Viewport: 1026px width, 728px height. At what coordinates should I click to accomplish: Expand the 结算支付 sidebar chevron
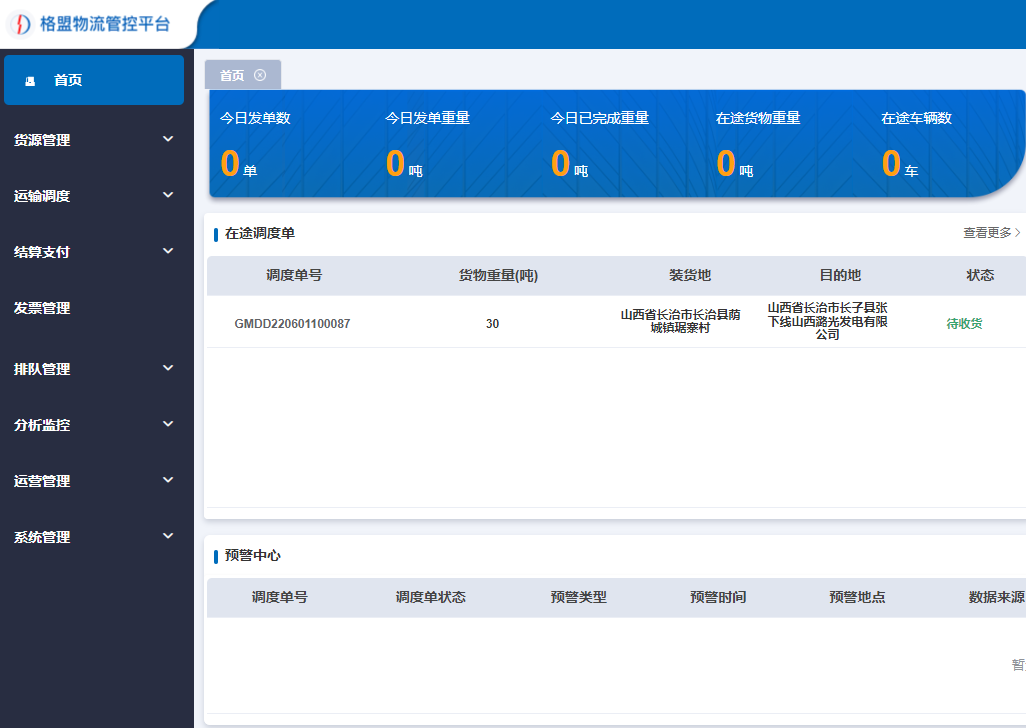tap(168, 251)
